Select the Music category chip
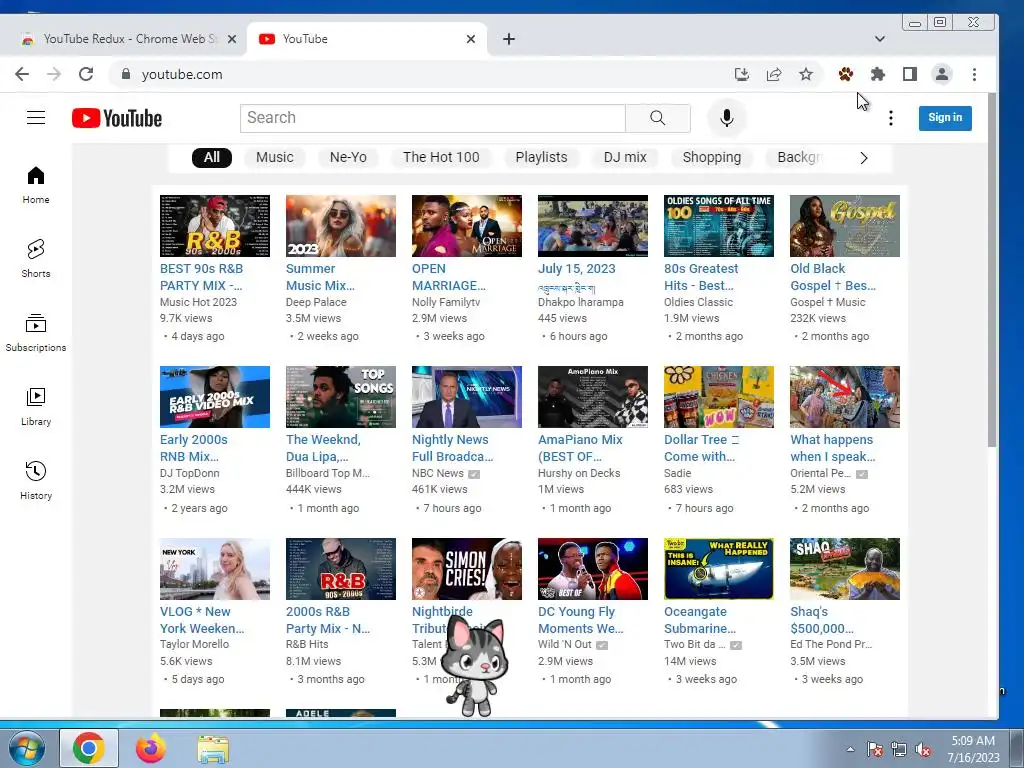 [275, 157]
